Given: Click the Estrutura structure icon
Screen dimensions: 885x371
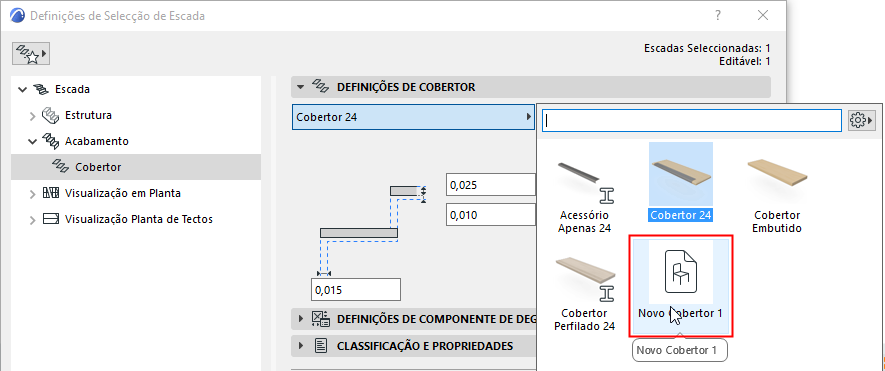Looking at the screenshot, I should tap(51, 115).
